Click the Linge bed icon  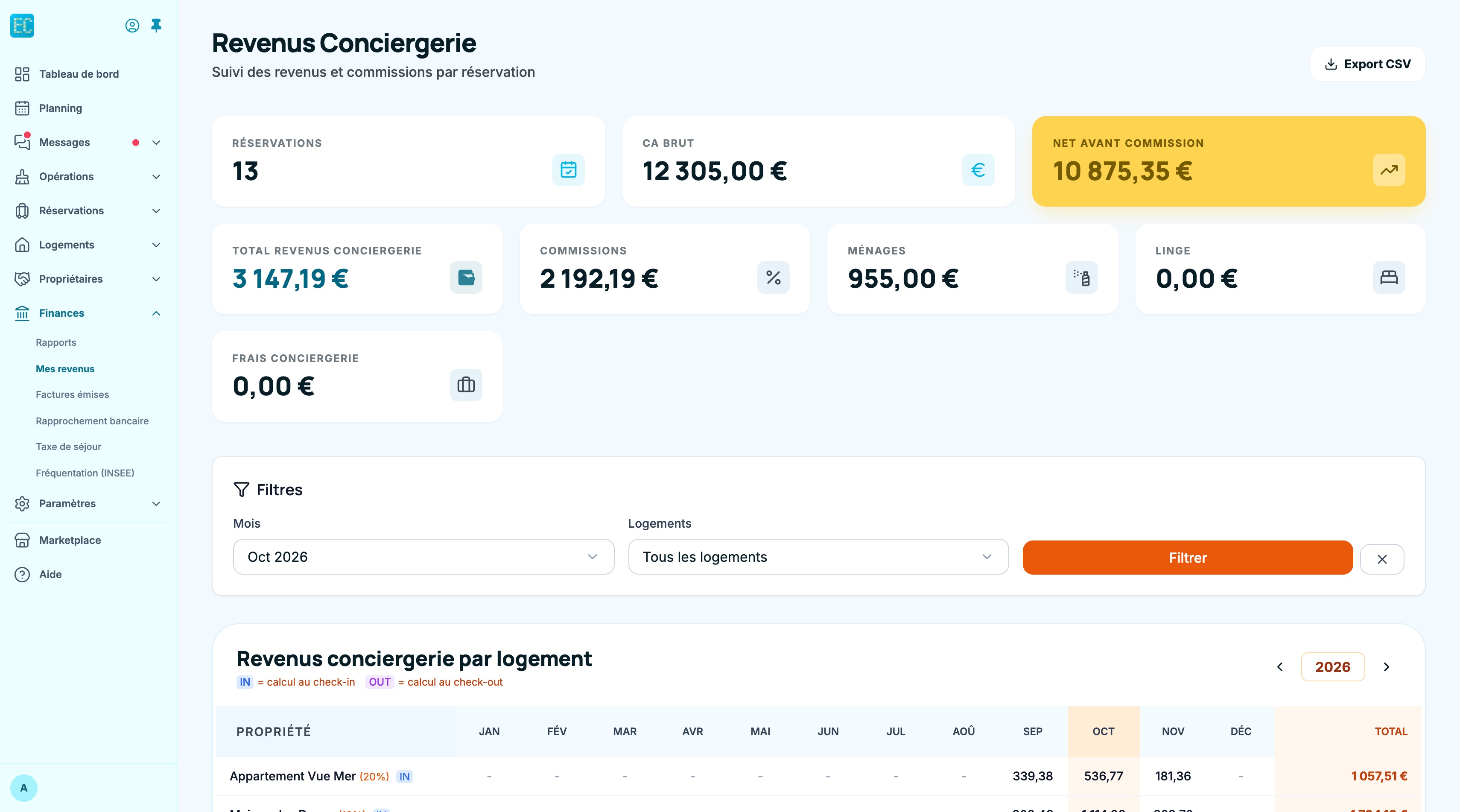1389,277
